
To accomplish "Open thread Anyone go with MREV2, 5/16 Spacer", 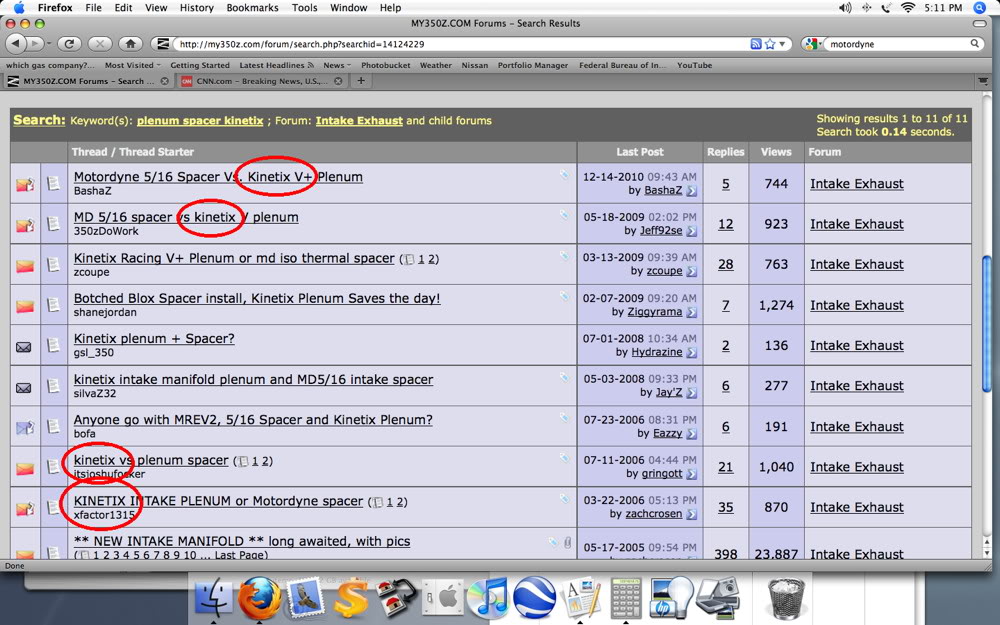I will point(253,420).
